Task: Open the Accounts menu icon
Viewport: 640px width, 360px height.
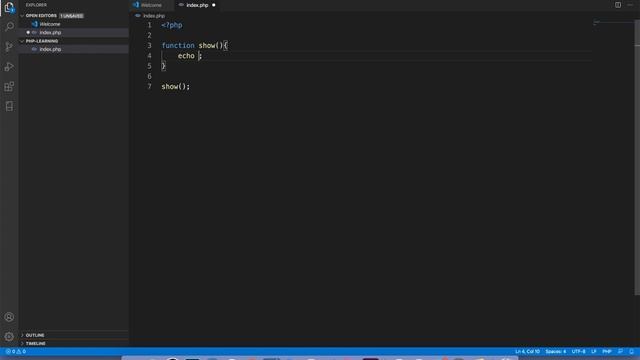Action: tap(9, 317)
